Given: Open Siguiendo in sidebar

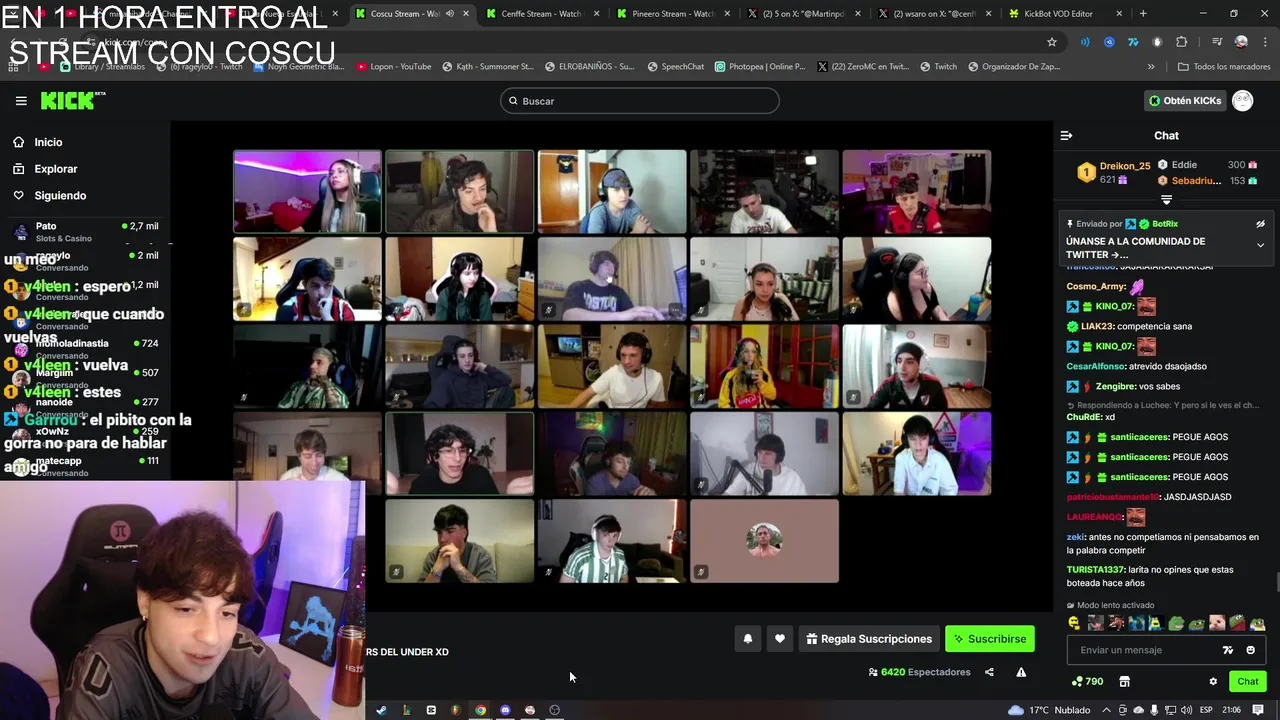Looking at the screenshot, I should pyautogui.click(x=60, y=196).
